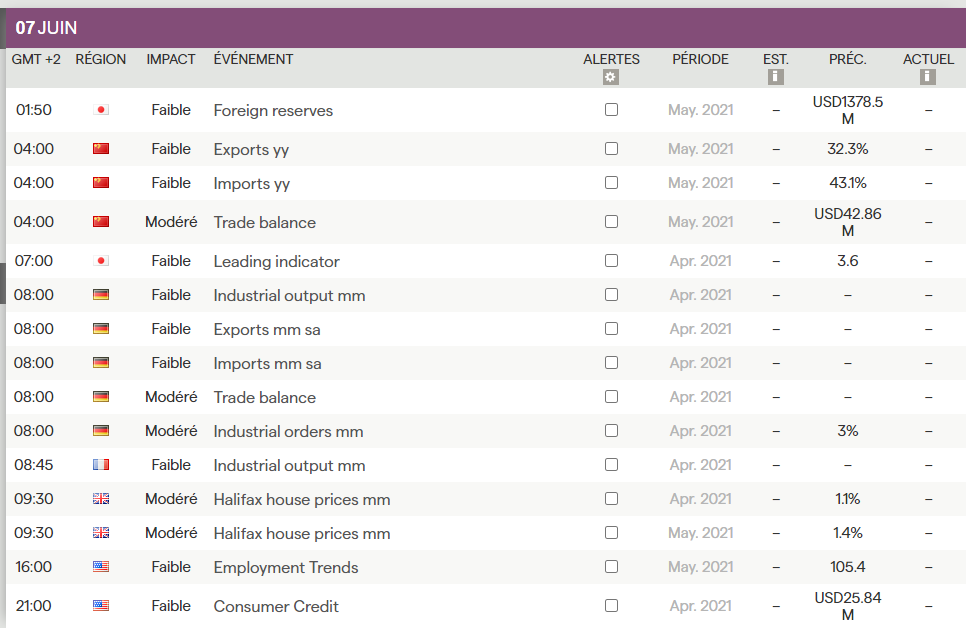Sort by the IMPACT column header
This screenshot has width=973, height=628.
click(x=171, y=59)
